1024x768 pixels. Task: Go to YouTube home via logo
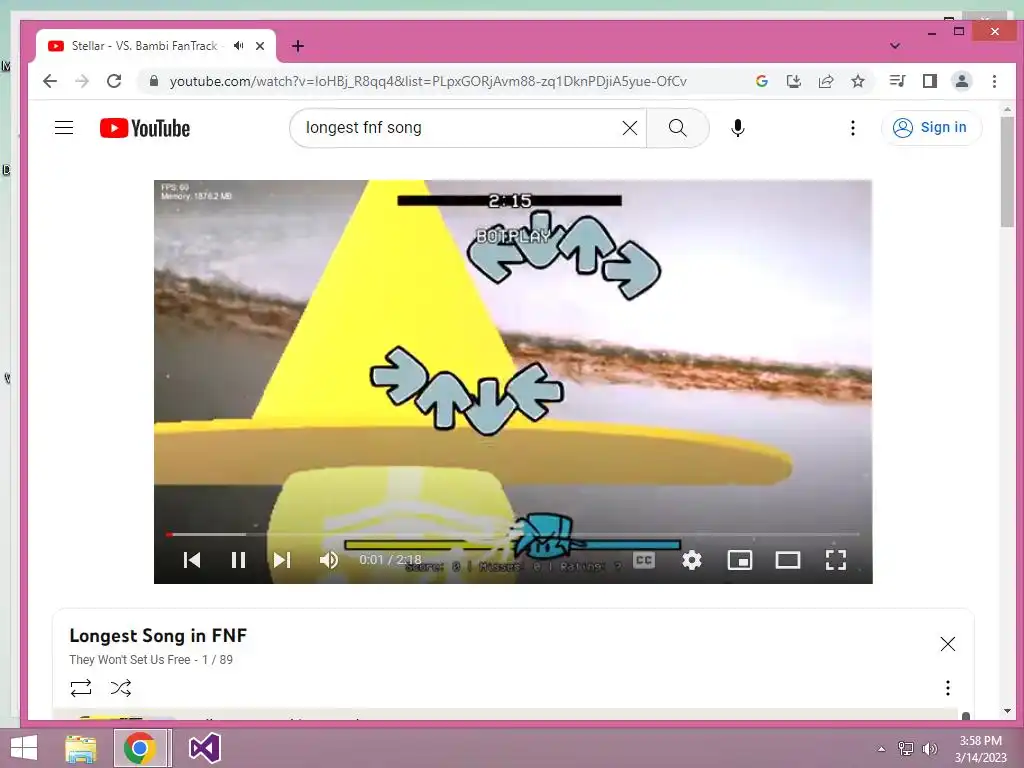145,128
